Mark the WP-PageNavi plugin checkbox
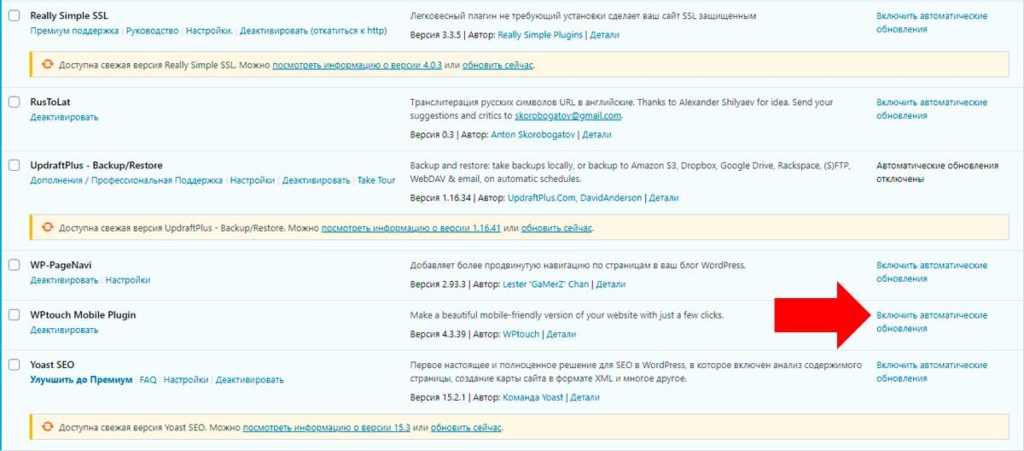The width and height of the screenshot is (1024, 451). (x=14, y=265)
